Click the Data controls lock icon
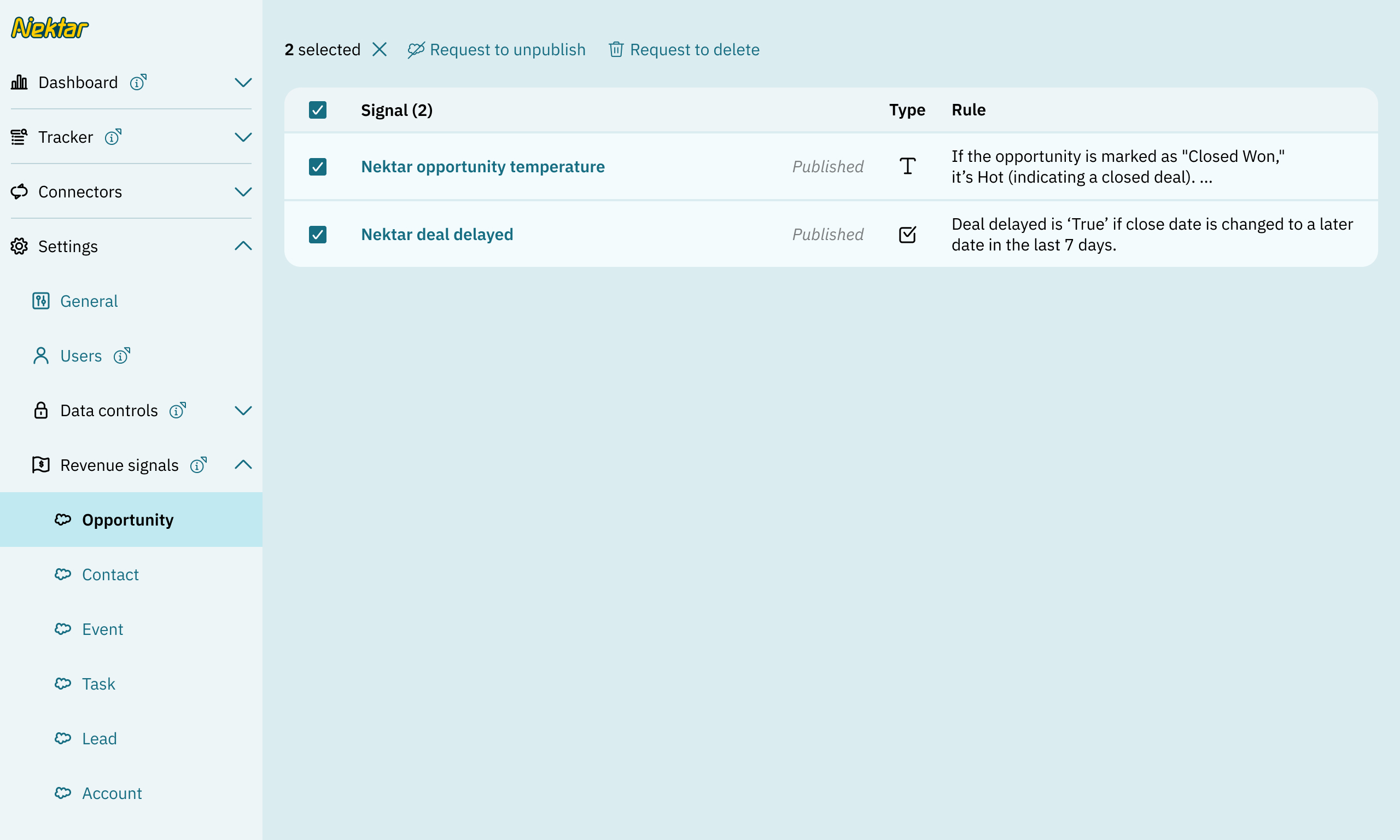Viewport: 1400px width, 840px height. [x=41, y=410]
